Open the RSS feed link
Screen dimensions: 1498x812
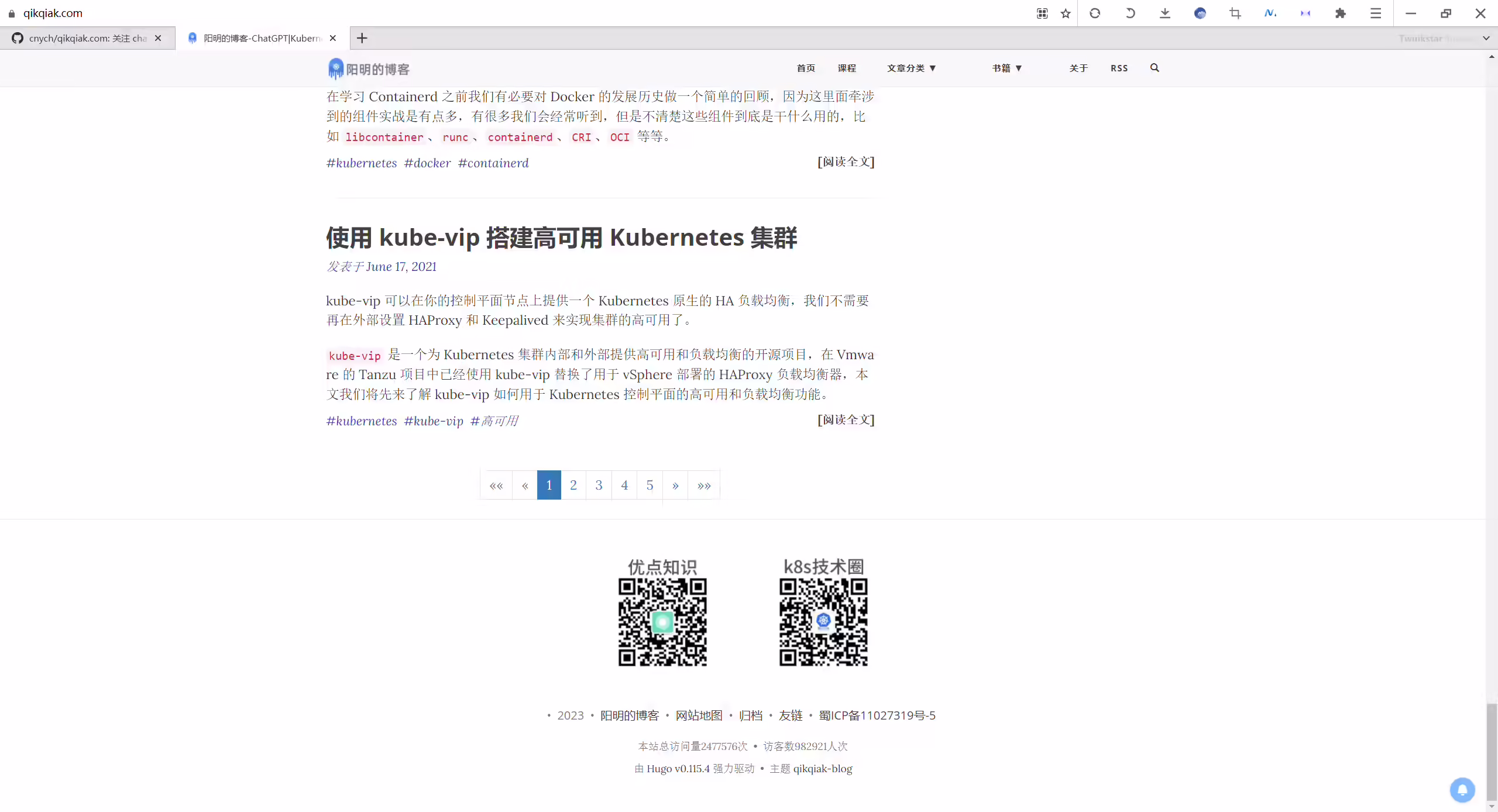[x=1119, y=68]
